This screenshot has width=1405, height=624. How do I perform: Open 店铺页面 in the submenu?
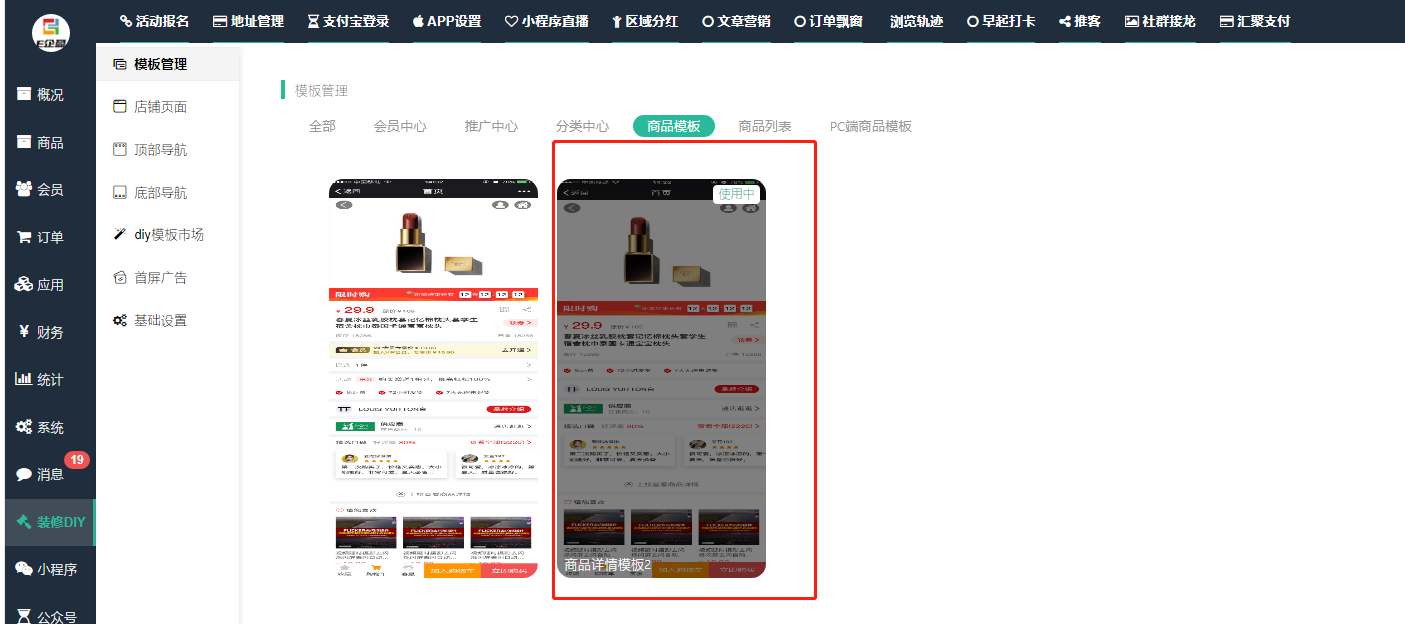pos(160,107)
